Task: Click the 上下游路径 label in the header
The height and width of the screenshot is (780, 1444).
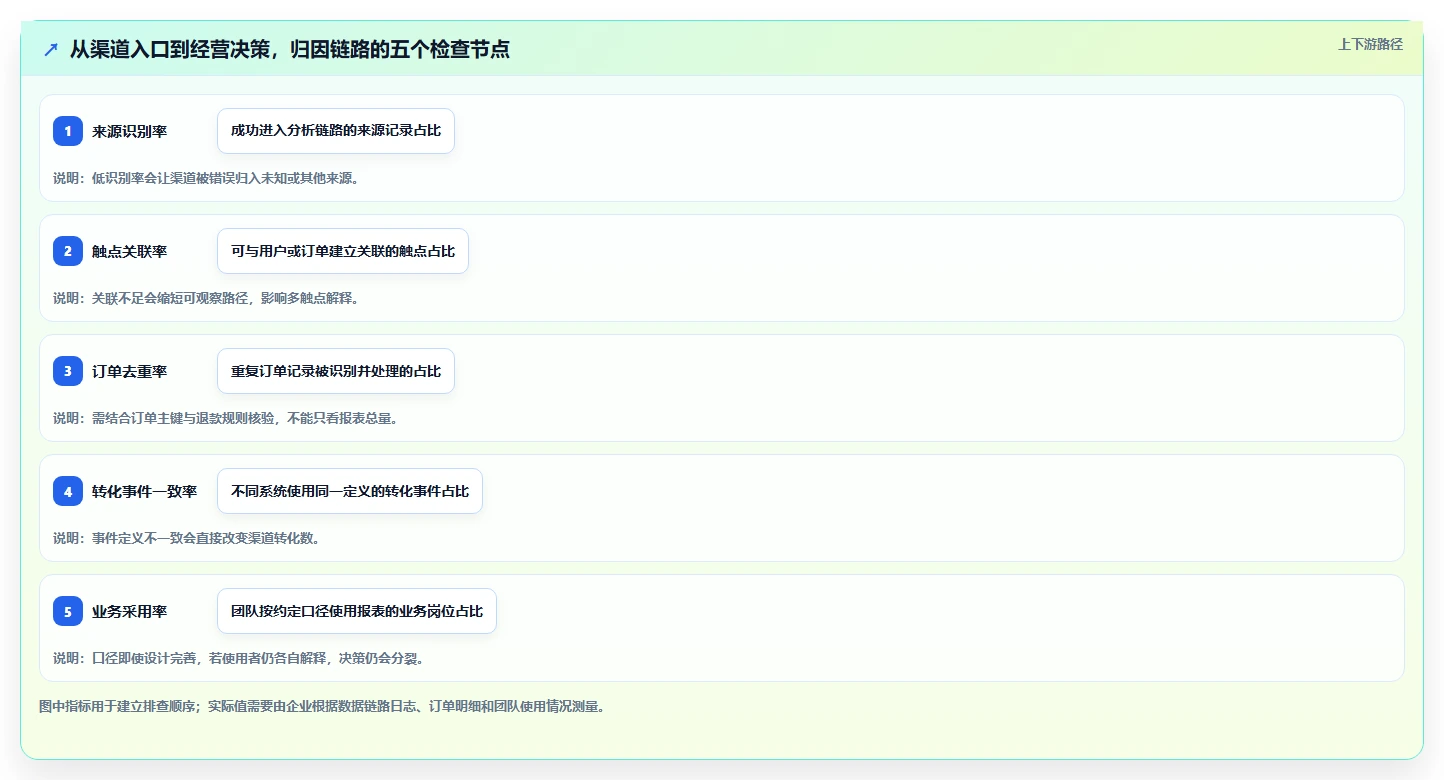Action: [1371, 44]
